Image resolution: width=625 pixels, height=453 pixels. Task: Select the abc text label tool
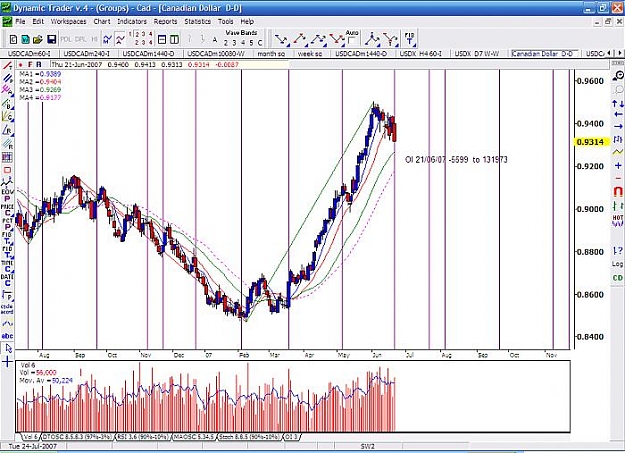(x=7, y=336)
